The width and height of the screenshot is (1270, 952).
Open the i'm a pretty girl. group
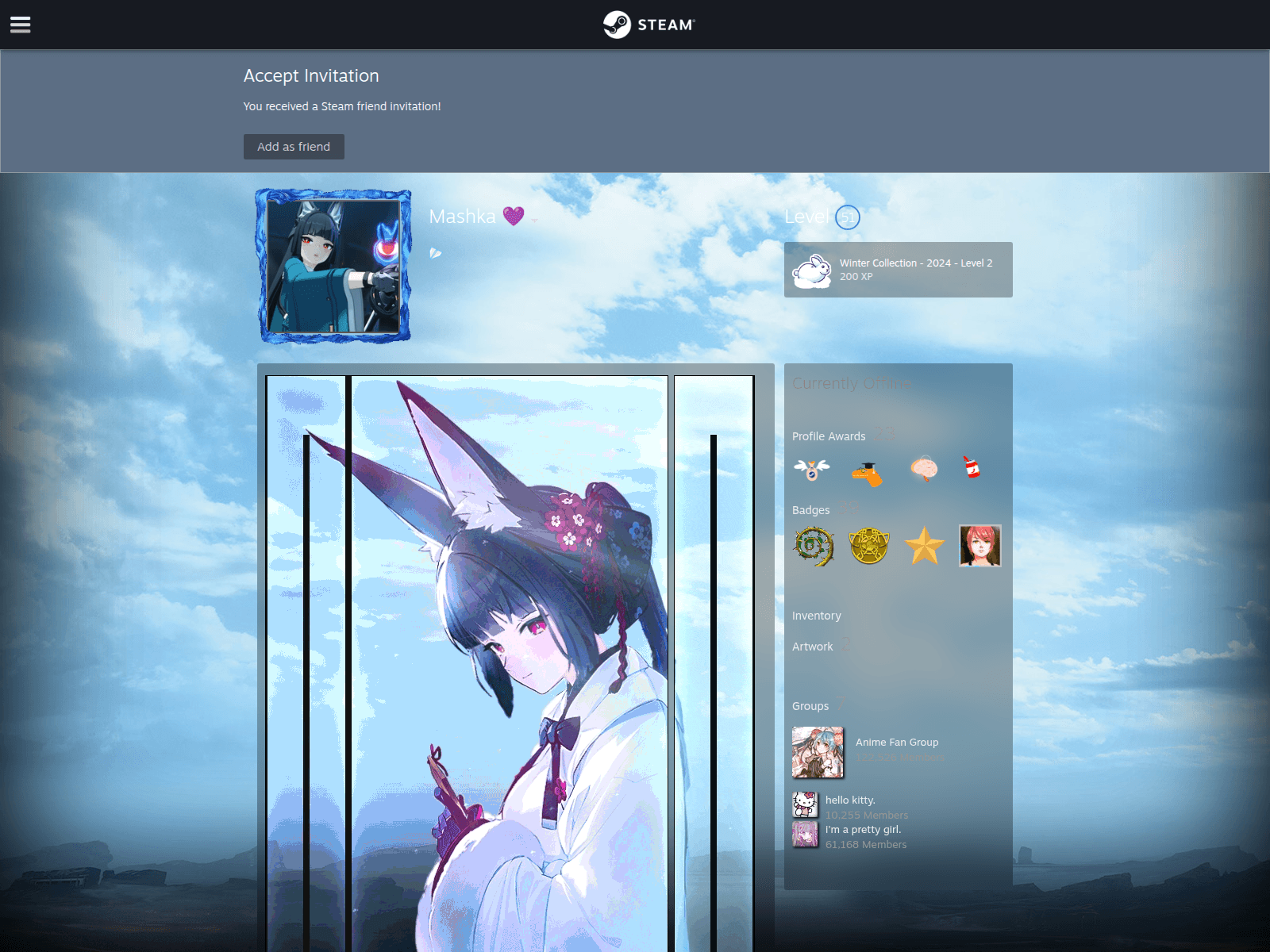863,830
